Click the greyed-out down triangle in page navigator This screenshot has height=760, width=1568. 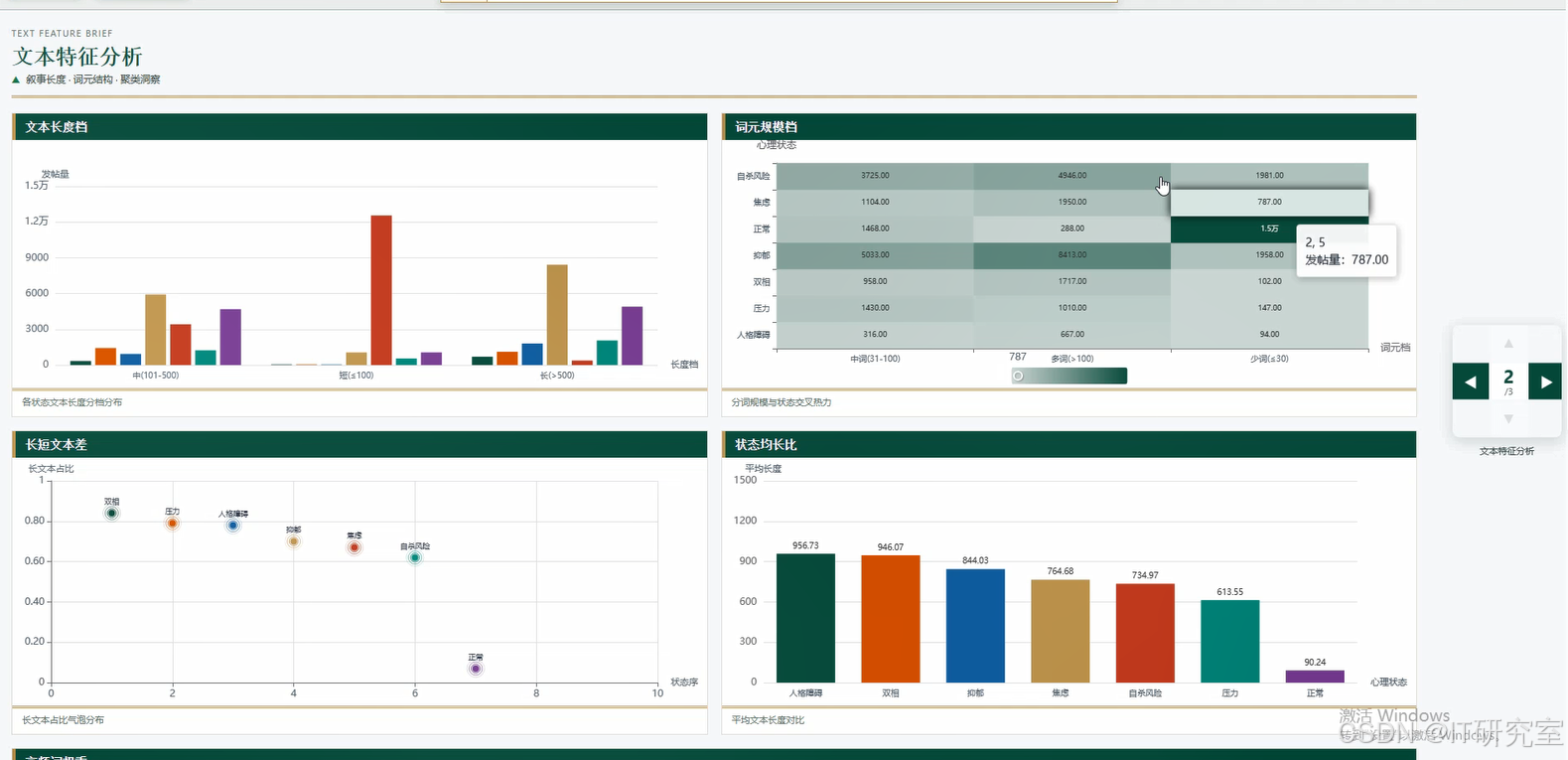[x=1508, y=419]
